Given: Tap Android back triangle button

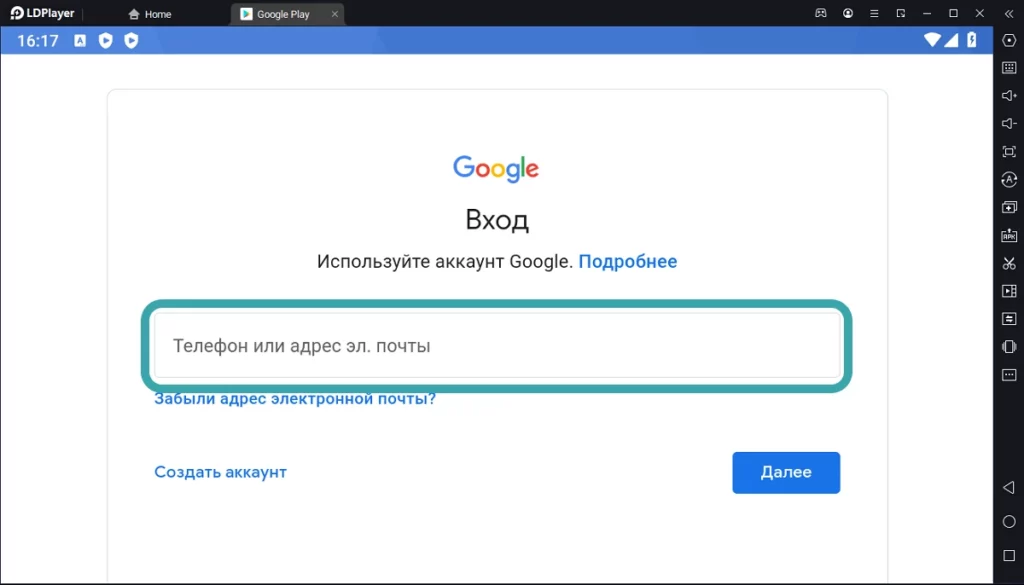Looking at the screenshot, I should [1009, 487].
